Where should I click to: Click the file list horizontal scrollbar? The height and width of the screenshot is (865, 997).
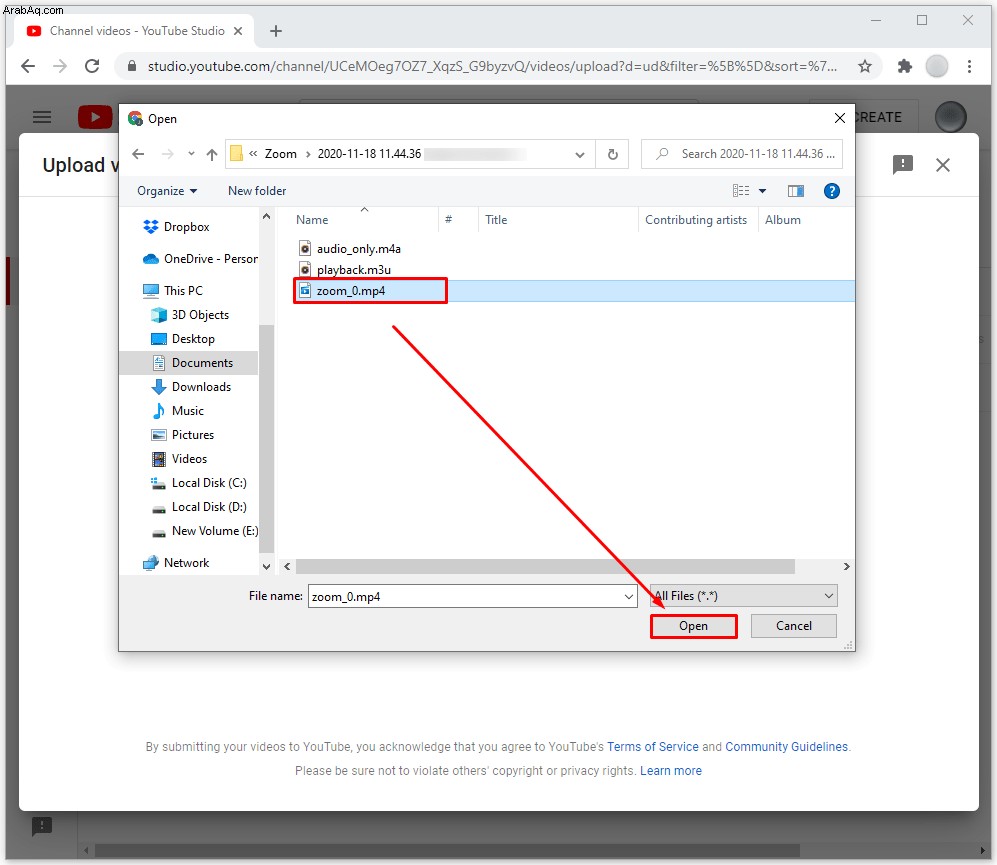(545, 566)
